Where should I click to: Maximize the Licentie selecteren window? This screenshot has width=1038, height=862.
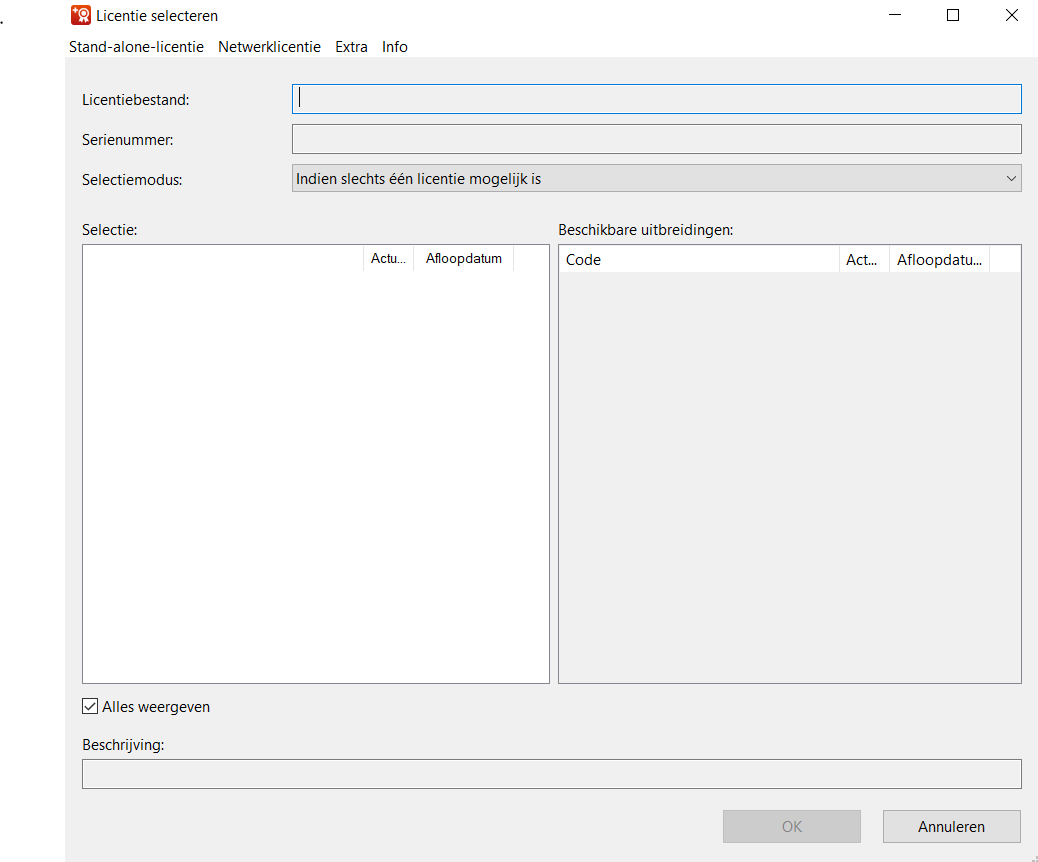tap(953, 15)
